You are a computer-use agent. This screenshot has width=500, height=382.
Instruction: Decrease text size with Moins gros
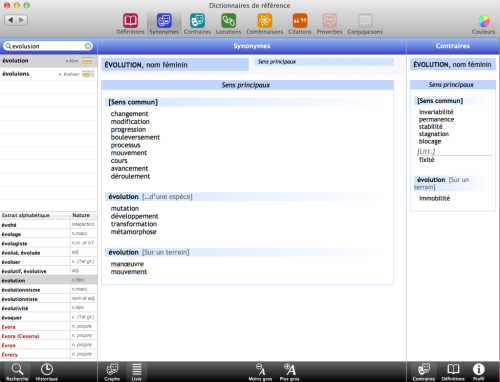pos(260,372)
